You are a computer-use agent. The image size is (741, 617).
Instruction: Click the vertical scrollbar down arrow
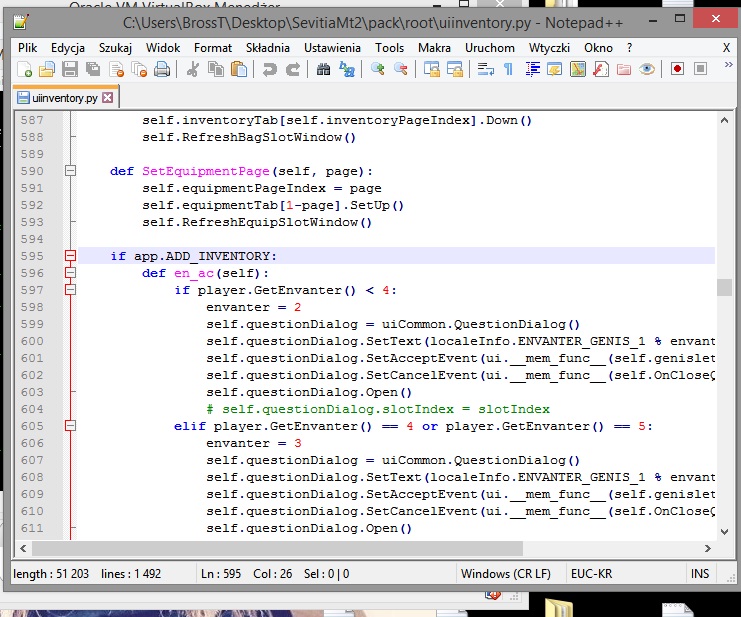[x=724, y=531]
